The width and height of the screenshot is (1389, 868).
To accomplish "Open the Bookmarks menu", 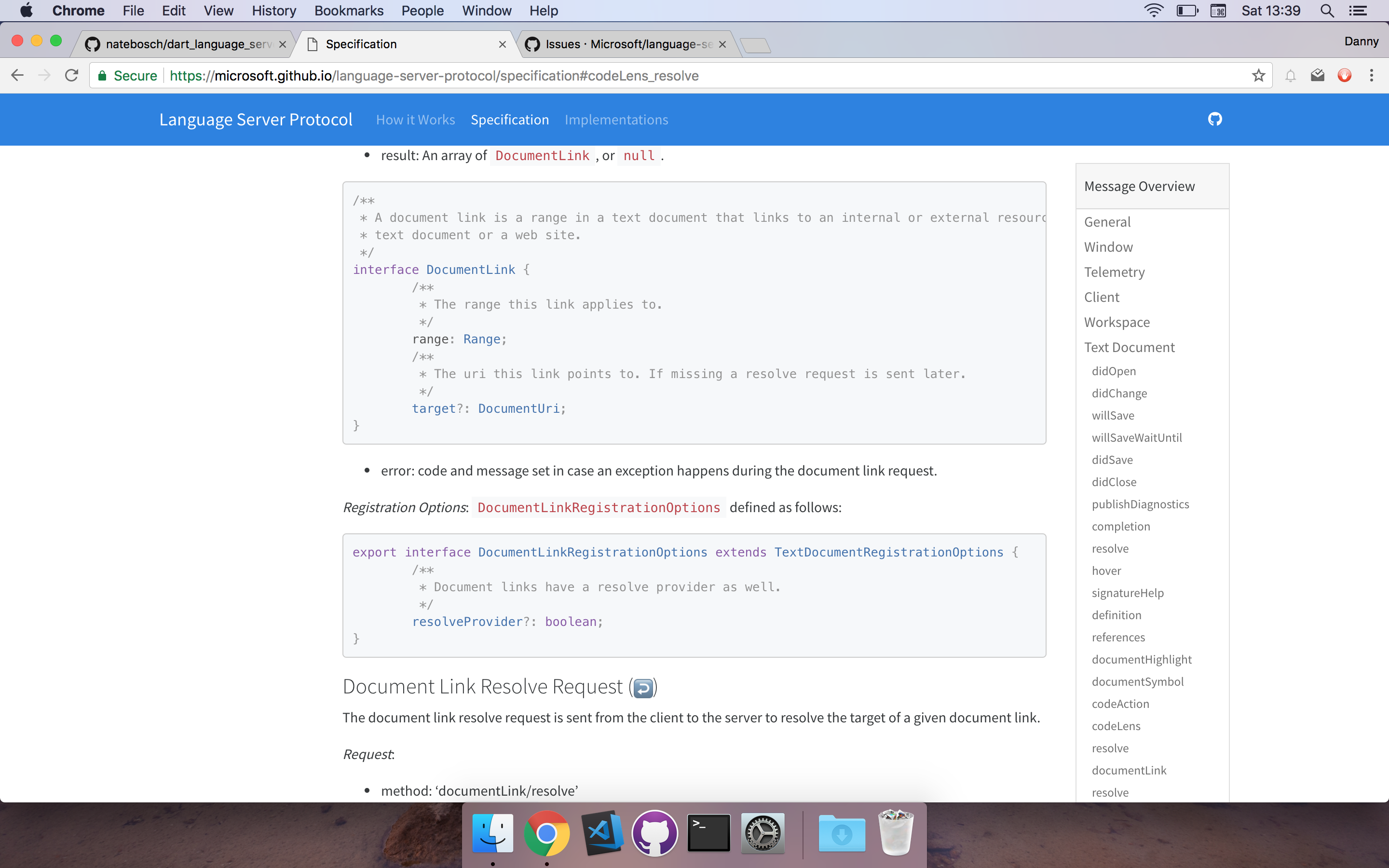I will click(x=349, y=10).
